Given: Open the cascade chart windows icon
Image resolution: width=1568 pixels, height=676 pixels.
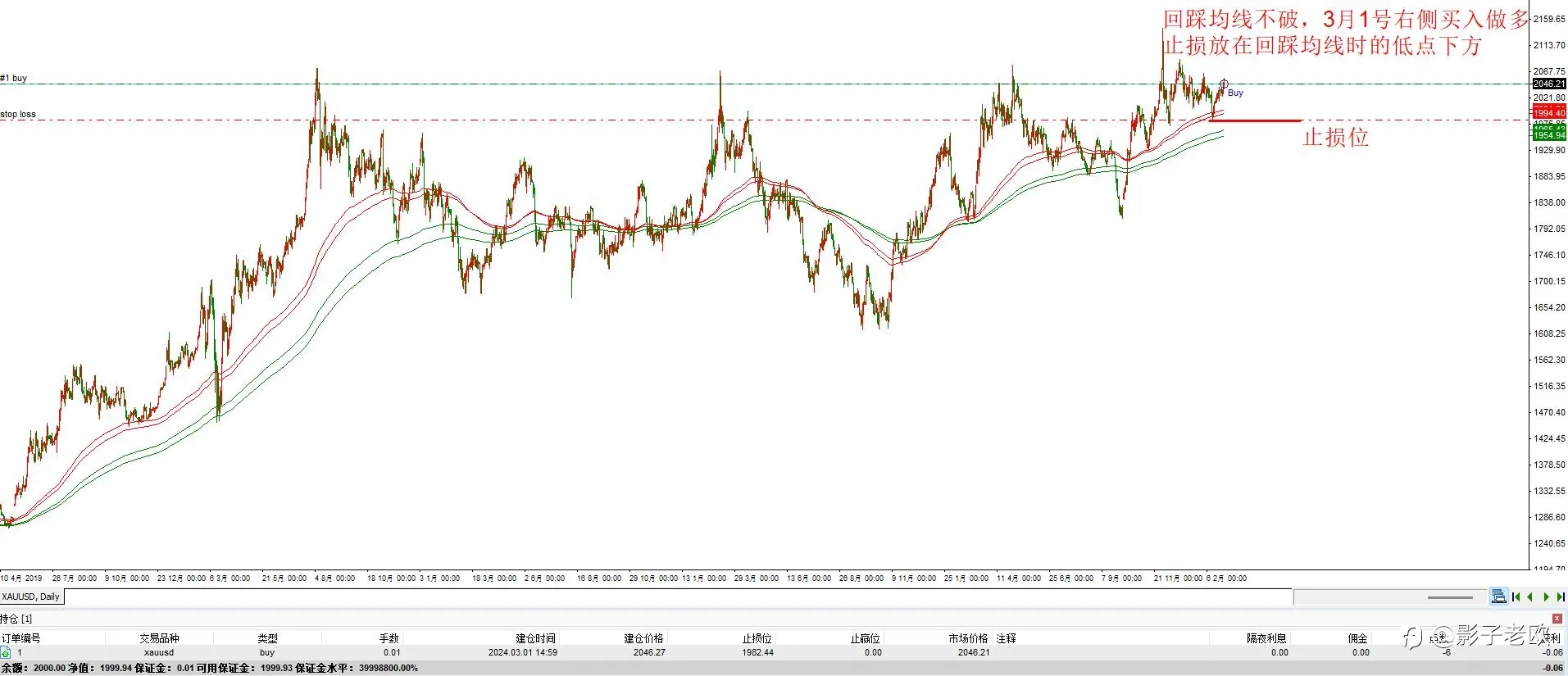Looking at the screenshot, I should pyautogui.click(x=1498, y=597).
